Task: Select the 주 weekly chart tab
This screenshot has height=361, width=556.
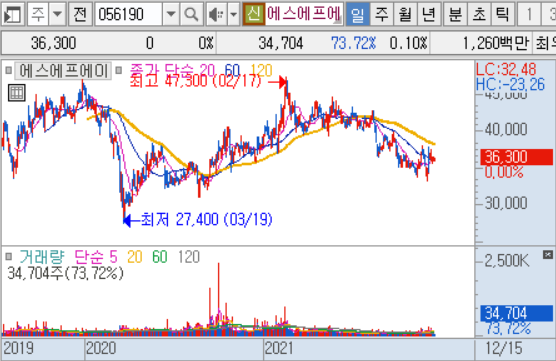Action: 382,14
